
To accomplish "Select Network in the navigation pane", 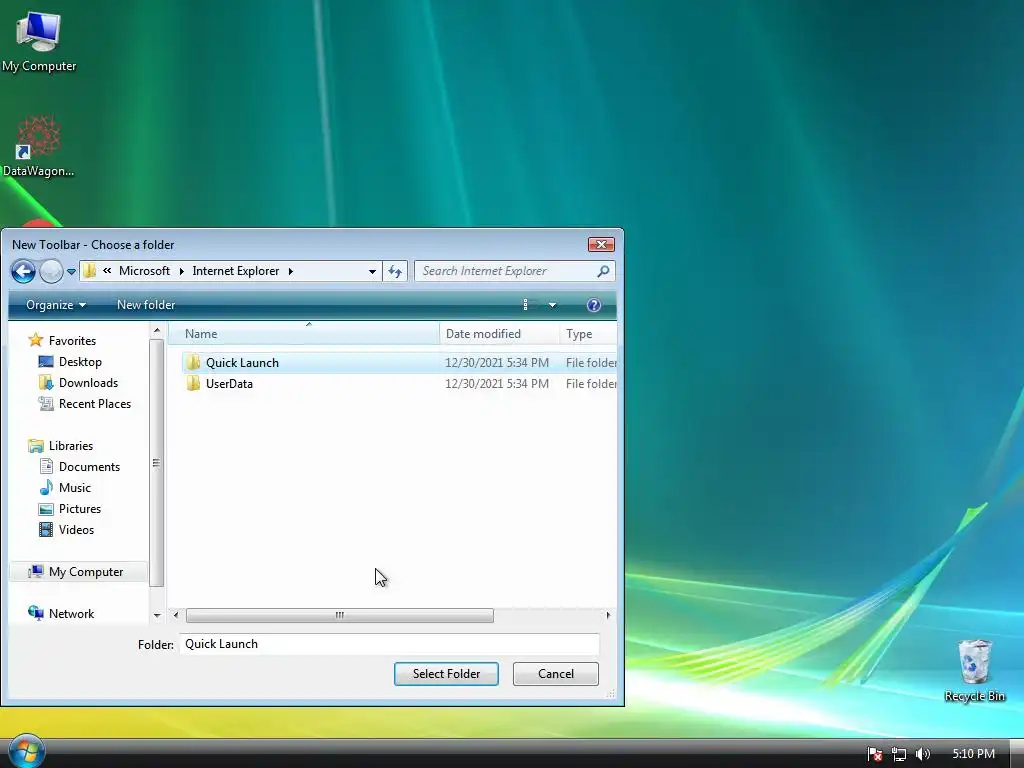I will tap(71, 614).
